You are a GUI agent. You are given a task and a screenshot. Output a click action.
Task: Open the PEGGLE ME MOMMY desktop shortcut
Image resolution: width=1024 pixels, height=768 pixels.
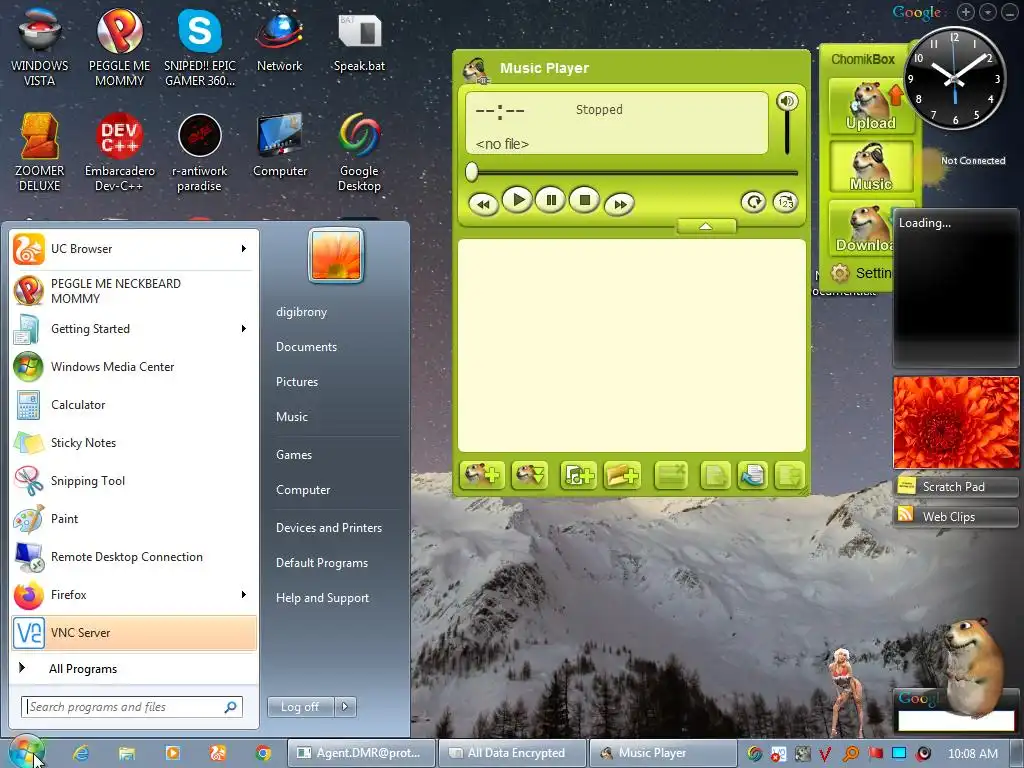pos(120,47)
